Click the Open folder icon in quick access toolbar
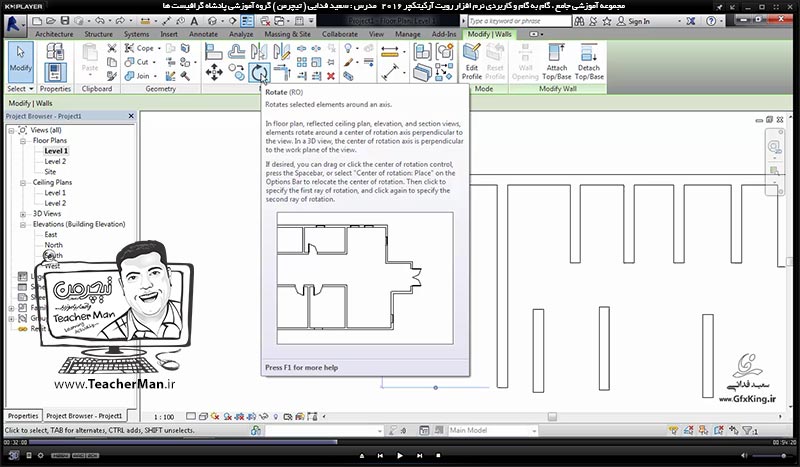800x467 pixels. [51, 21]
